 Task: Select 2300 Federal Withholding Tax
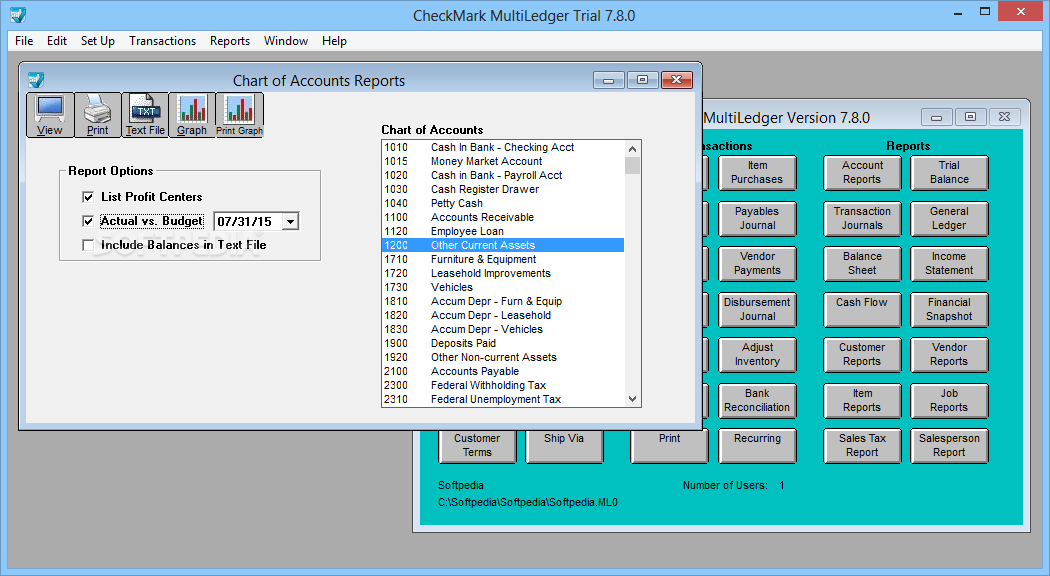tap(503, 386)
